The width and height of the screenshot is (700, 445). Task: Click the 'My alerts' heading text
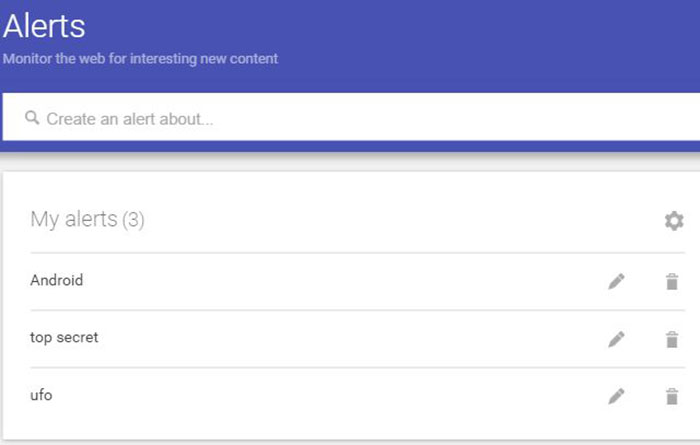point(74,219)
